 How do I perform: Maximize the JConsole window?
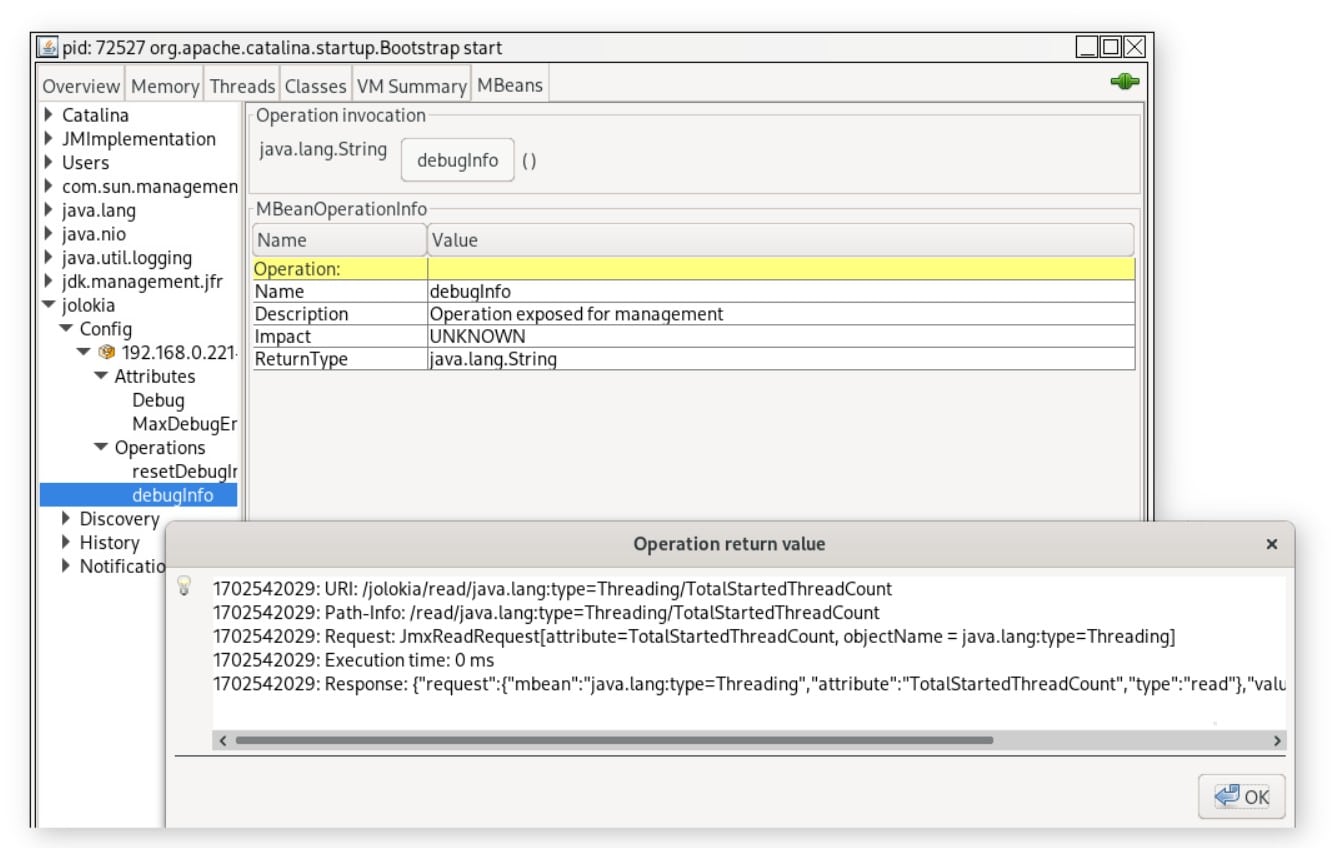pyautogui.click(x=1110, y=47)
